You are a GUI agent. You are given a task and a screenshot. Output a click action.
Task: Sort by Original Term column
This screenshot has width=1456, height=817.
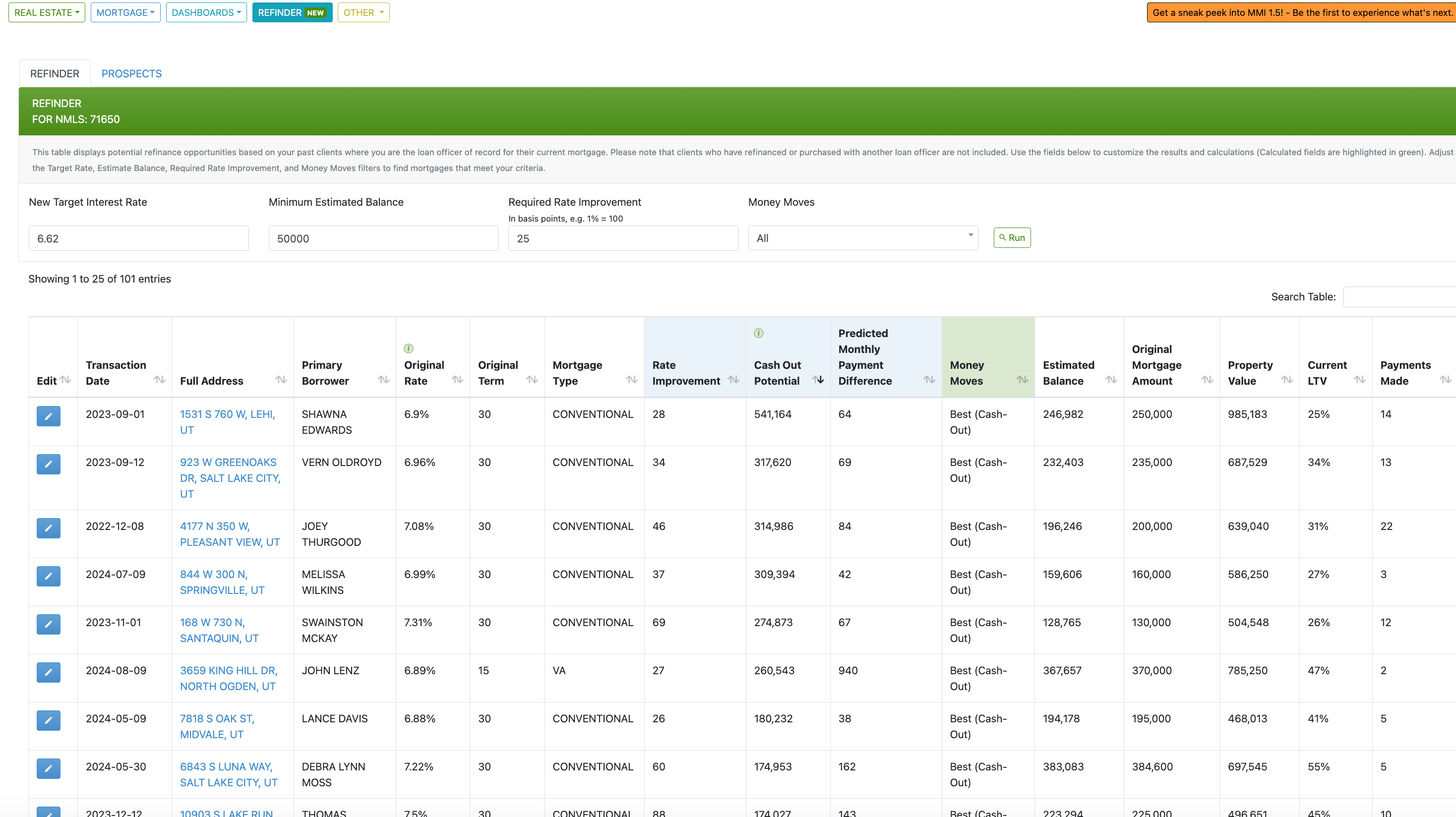533,380
